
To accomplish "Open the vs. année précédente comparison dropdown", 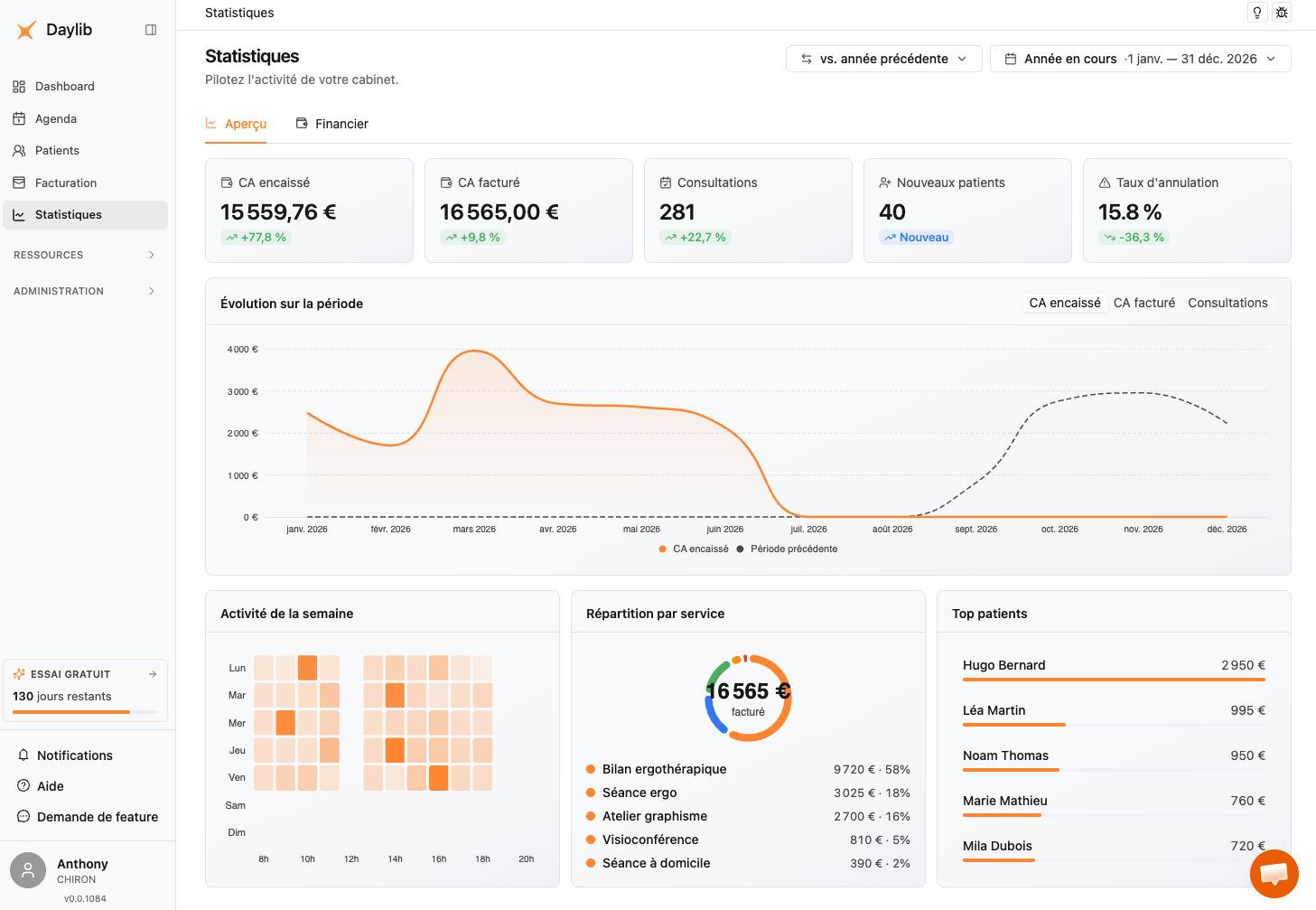I will tap(884, 59).
